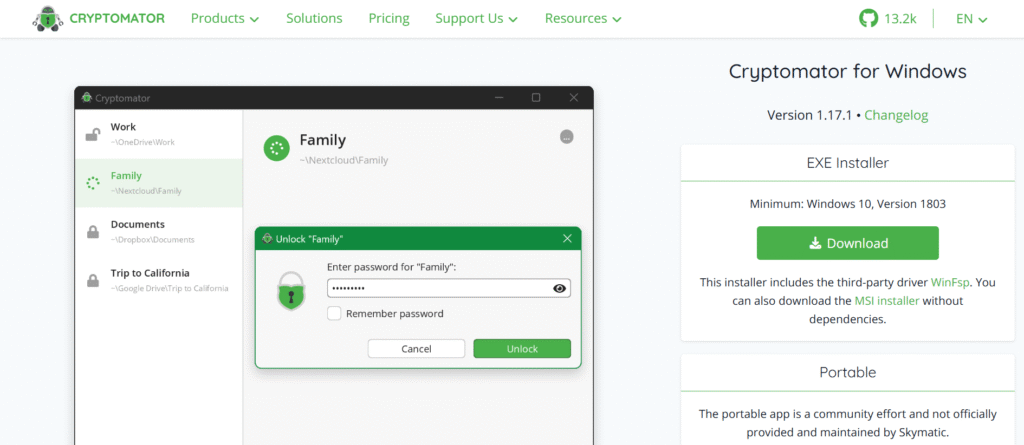
Task: Click the lock icon beside Trip to California
Action: [x=93, y=280]
